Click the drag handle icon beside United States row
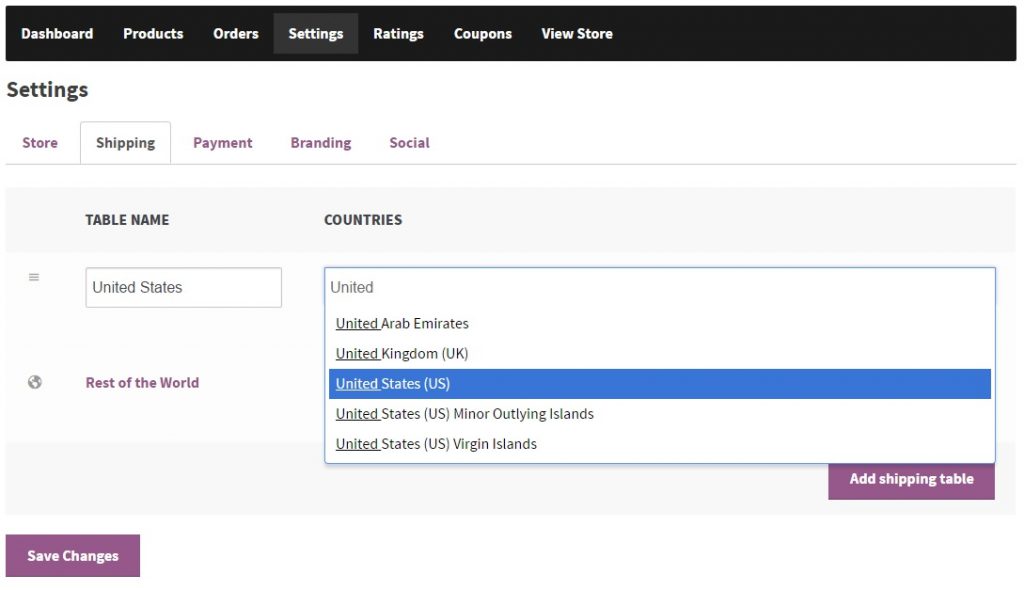The image size is (1024, 590). pyautogui.click(x=34, y=277)
